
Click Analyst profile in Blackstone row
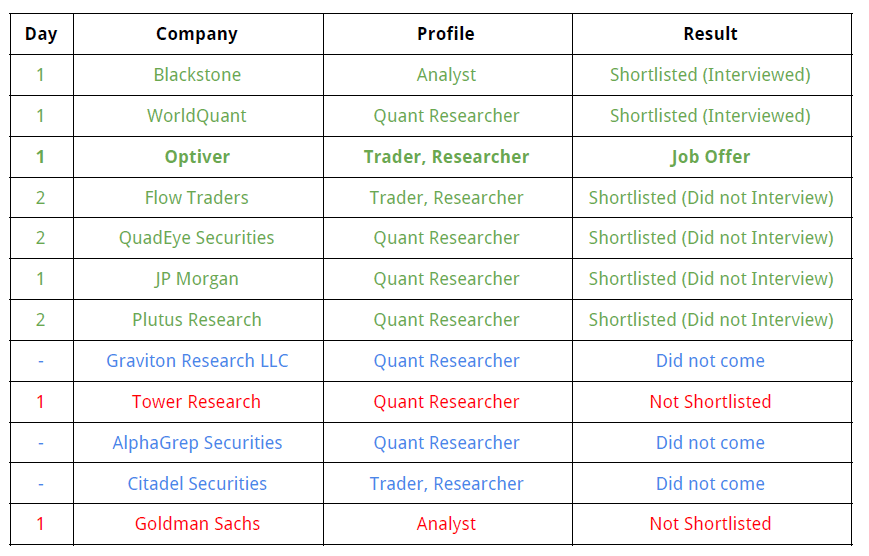coord(446,75)
